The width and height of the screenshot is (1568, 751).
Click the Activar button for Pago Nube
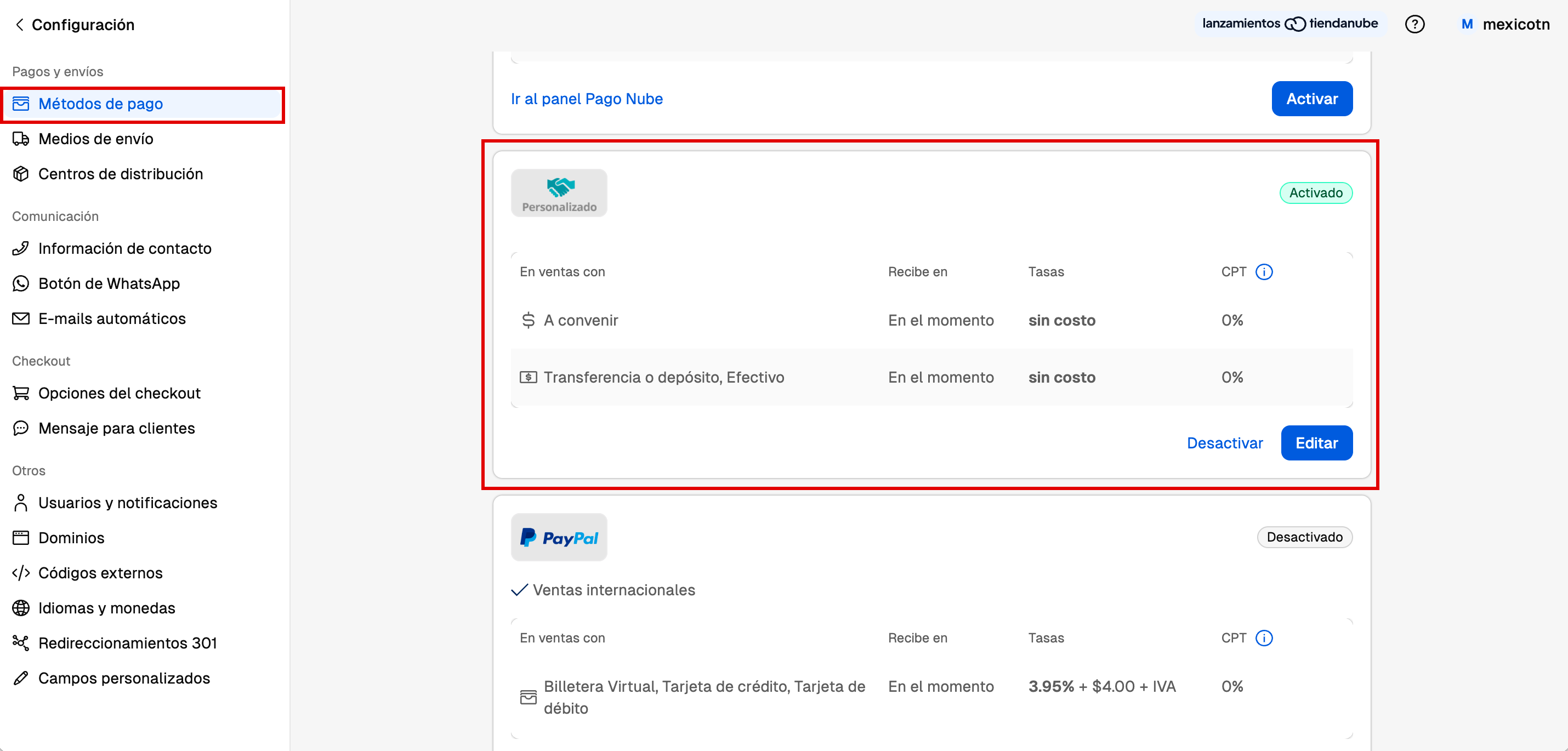pyautogui.click(x=1311, y=99)
